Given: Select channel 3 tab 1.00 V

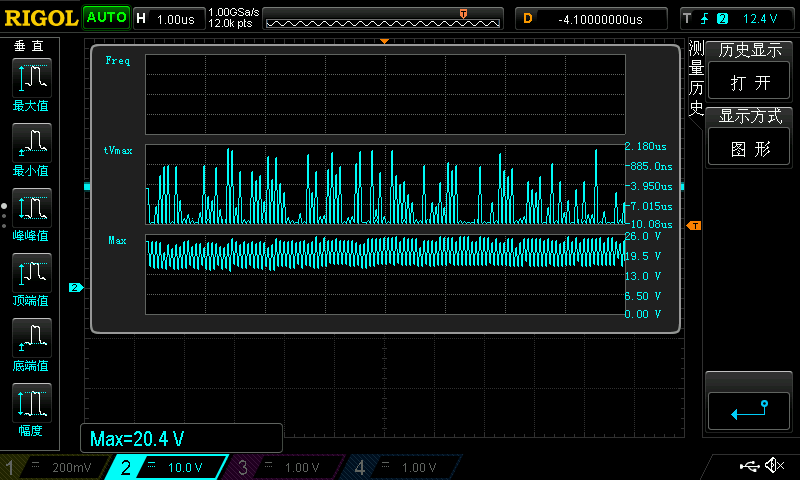Looking at the screenshot, I should click(x=285, y=467).
